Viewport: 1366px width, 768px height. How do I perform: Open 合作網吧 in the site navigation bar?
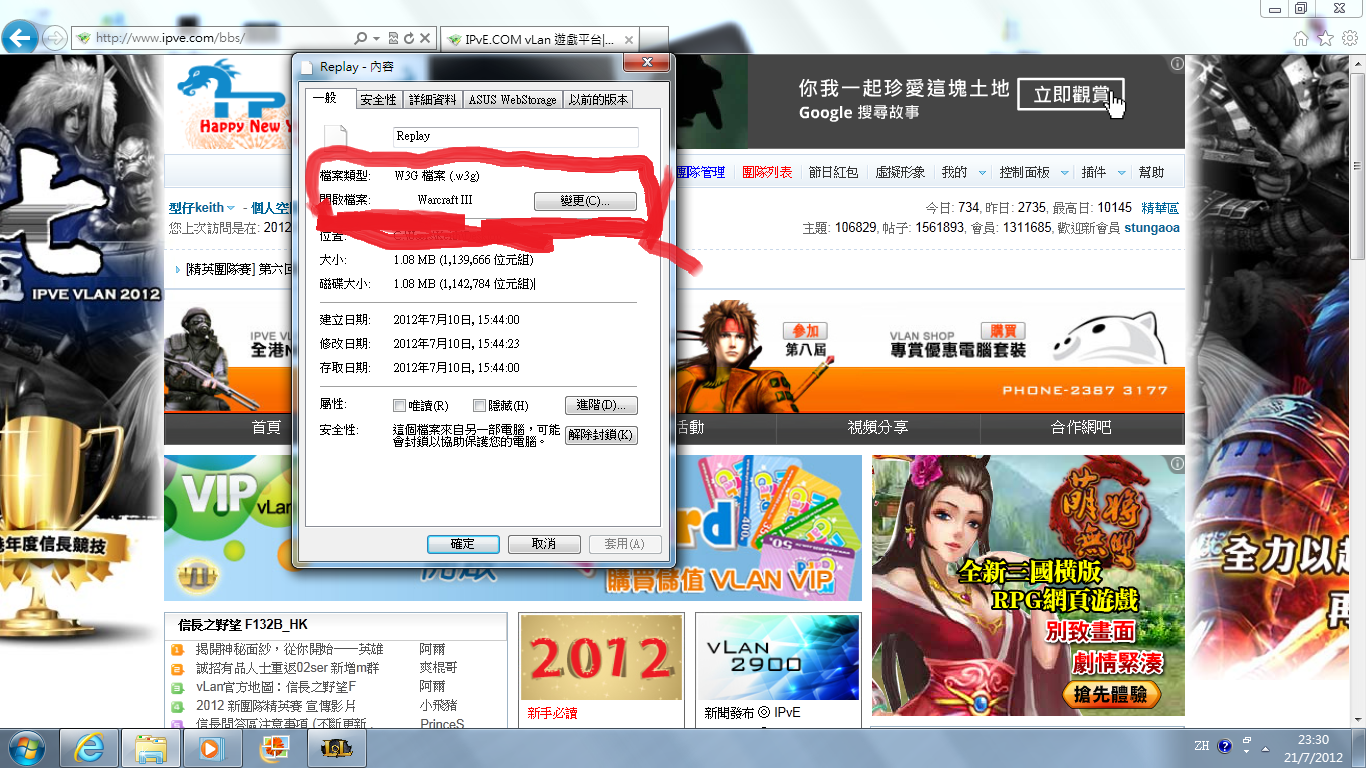(x=1081, y=427)
